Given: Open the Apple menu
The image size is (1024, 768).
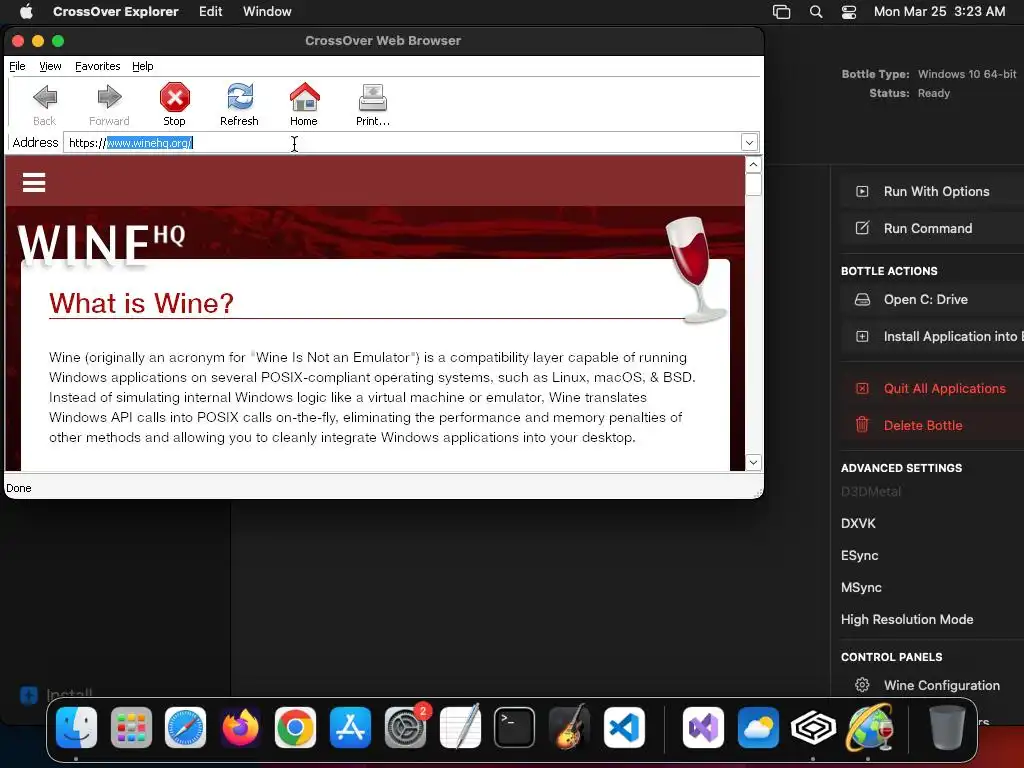Looking at the screenshot, I should pos(26,11).
